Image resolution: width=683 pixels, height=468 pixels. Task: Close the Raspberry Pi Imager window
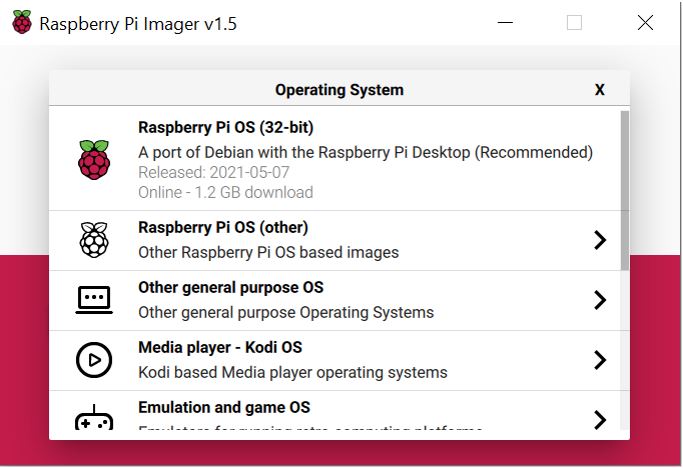point(645,23)
